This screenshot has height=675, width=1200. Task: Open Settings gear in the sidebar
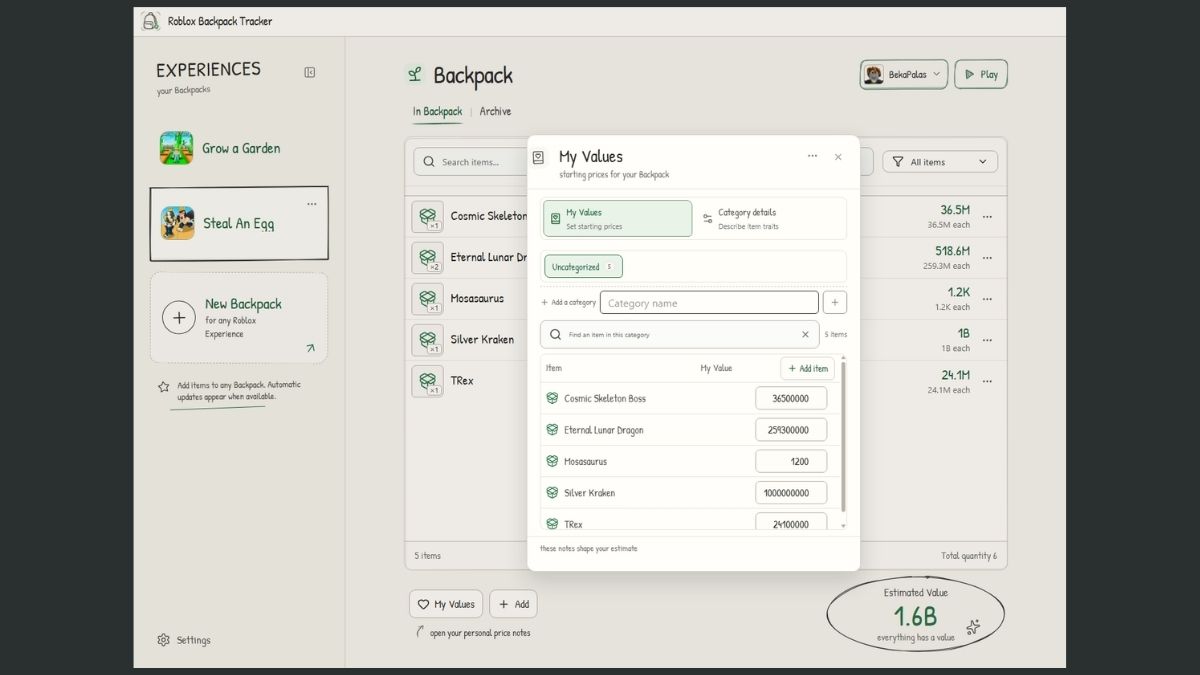(x=164, y=640)
